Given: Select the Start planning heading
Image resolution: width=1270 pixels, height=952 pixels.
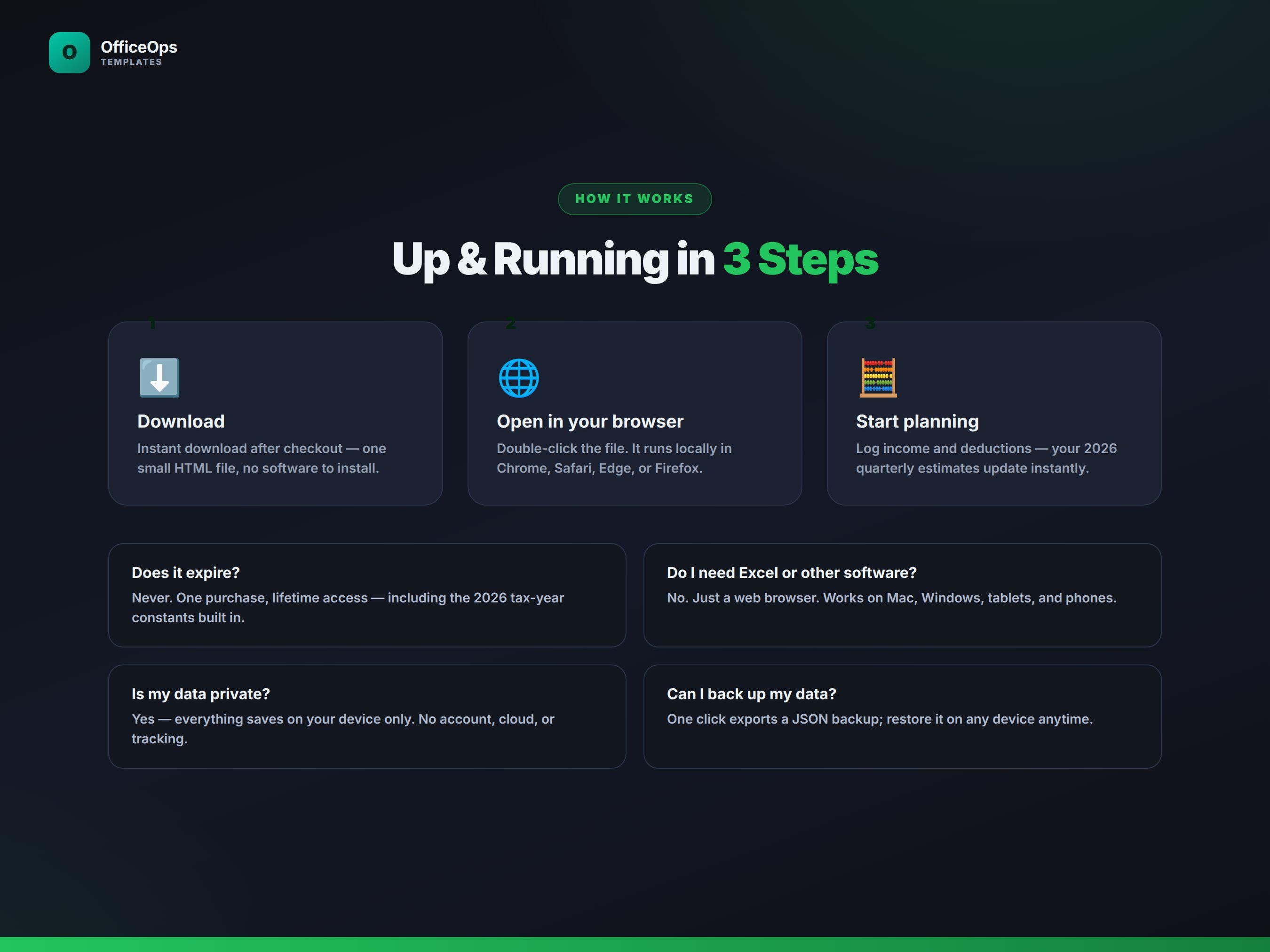Looking at the screenshot, I should coord(917,421).
